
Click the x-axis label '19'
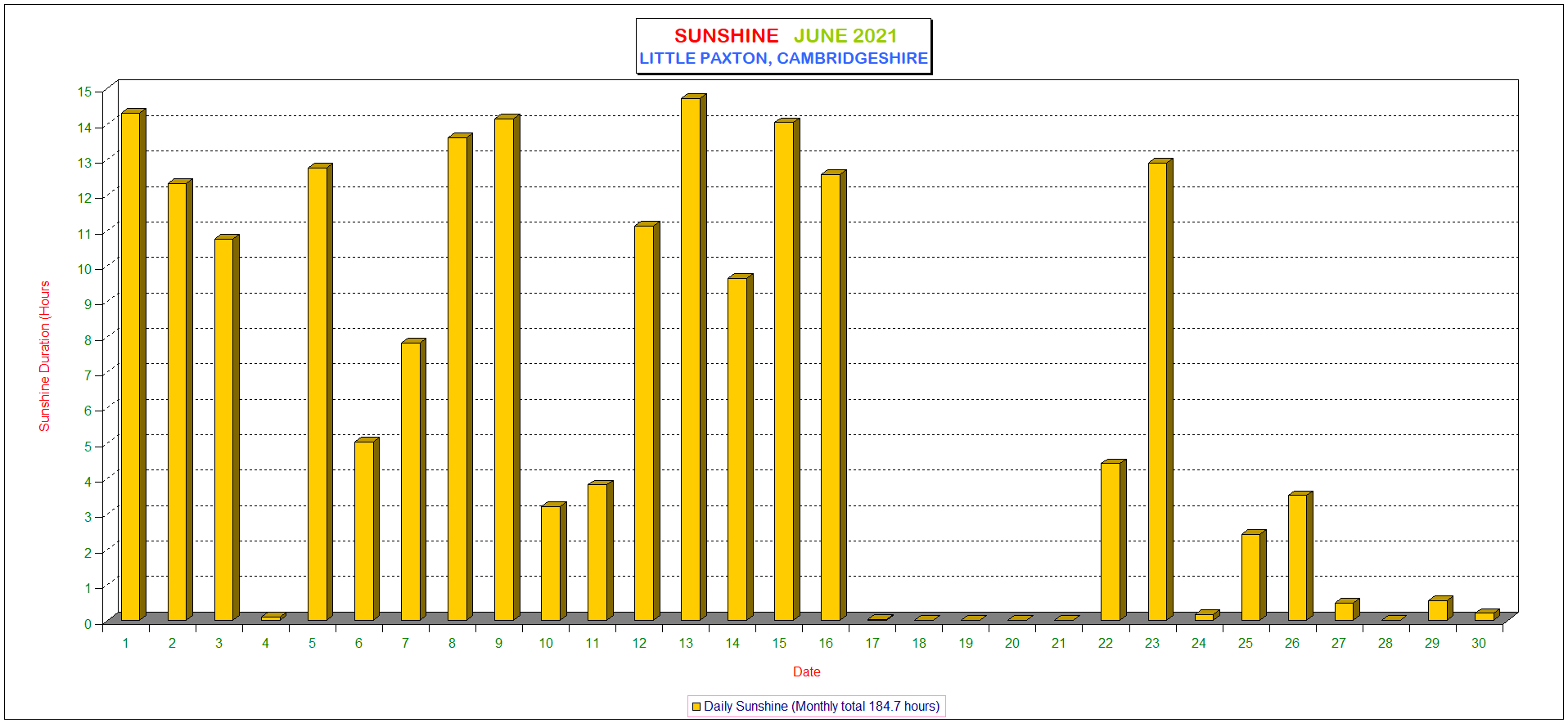(966, 644)
